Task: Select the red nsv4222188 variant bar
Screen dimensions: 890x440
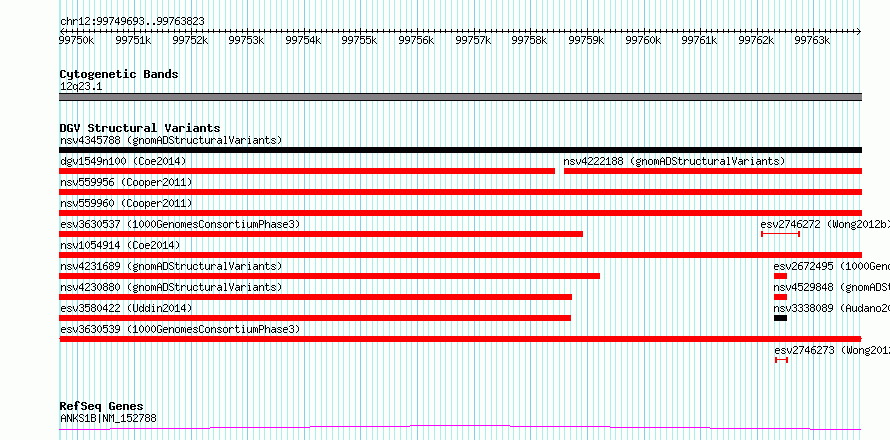Action: (713, 171)
